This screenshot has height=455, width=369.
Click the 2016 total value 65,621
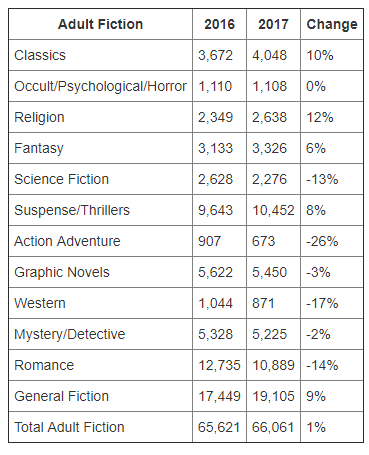[219, 428]
